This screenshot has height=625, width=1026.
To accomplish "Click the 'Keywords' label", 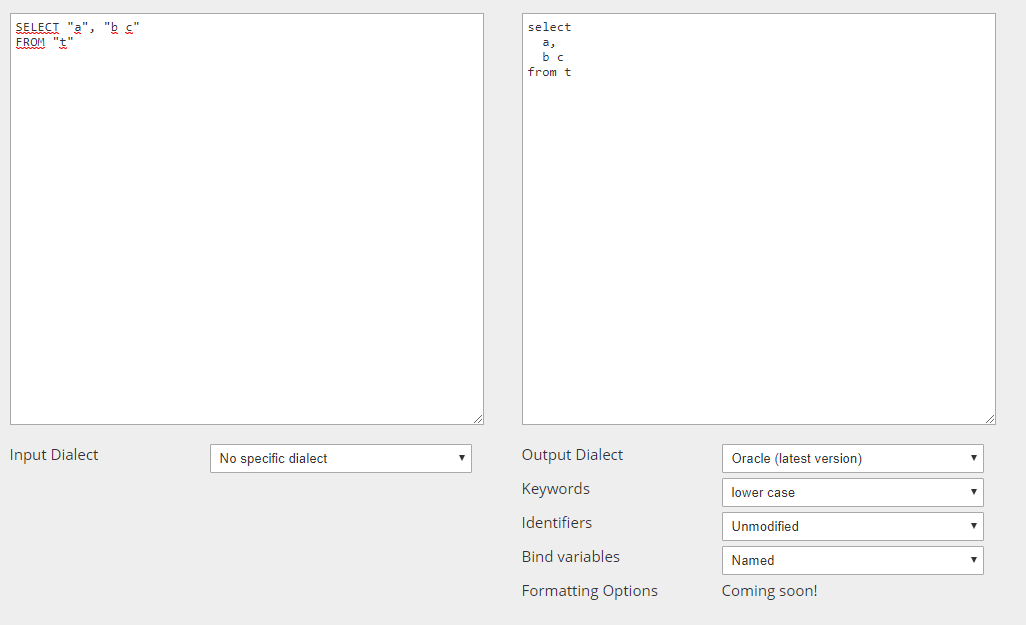I will point(556,489).
